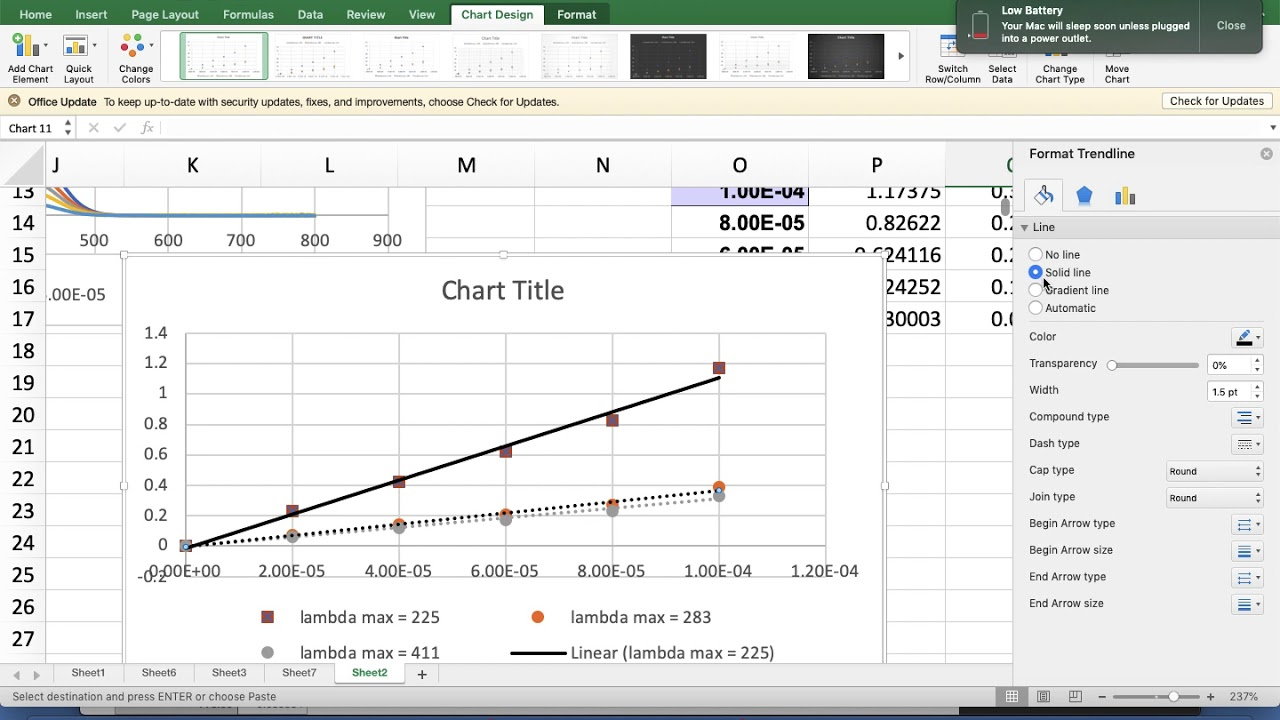Click the Switch Row/Column icon
Screen dimensions: 1280x720
tap(952, 59)
